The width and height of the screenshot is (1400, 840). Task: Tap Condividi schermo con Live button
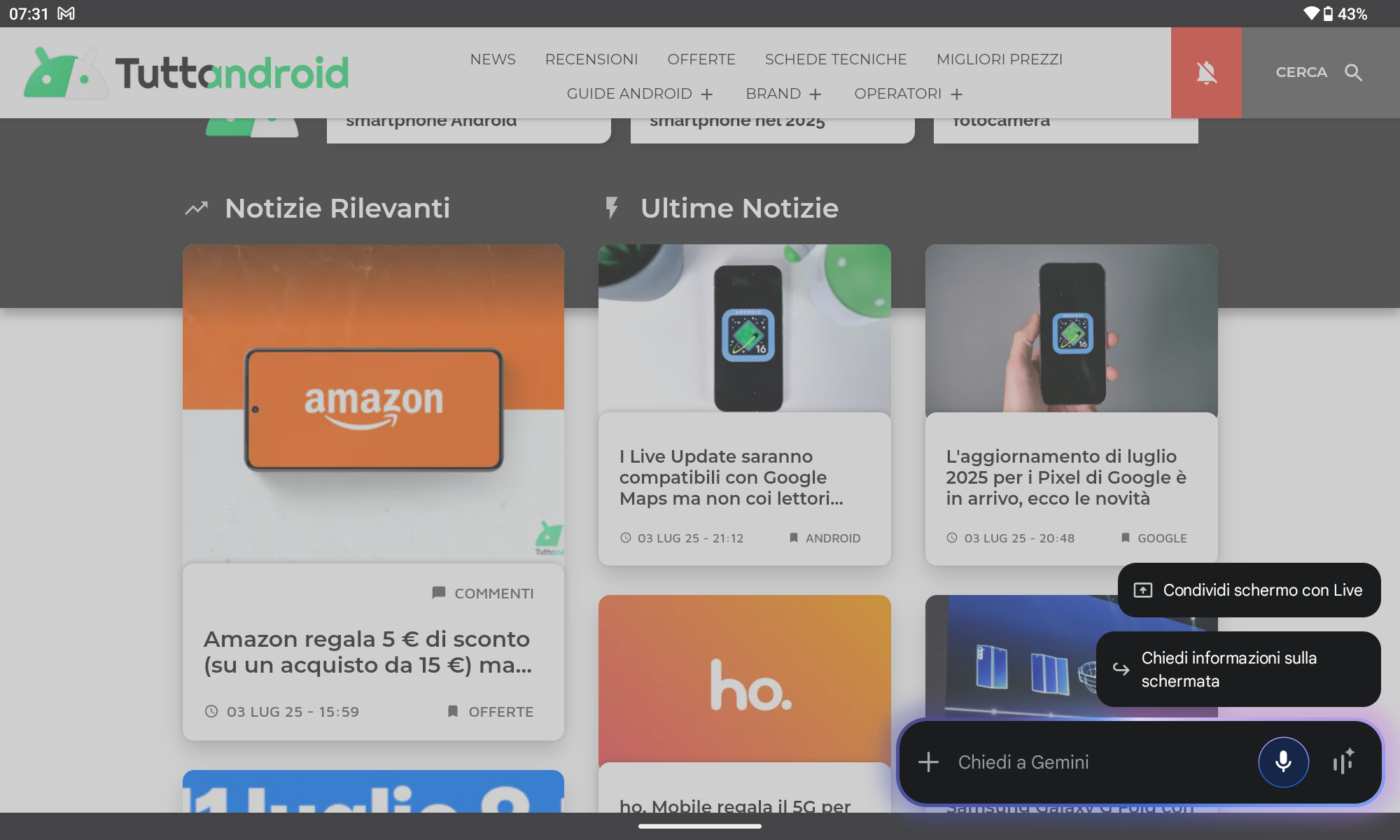point(1249,590)
